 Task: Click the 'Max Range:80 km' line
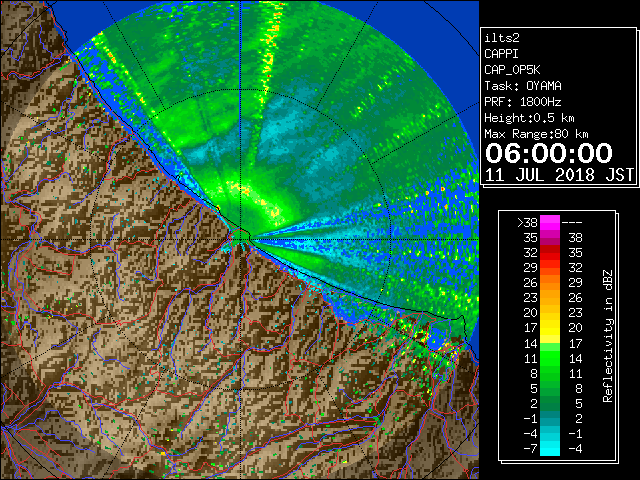(536, 134)
